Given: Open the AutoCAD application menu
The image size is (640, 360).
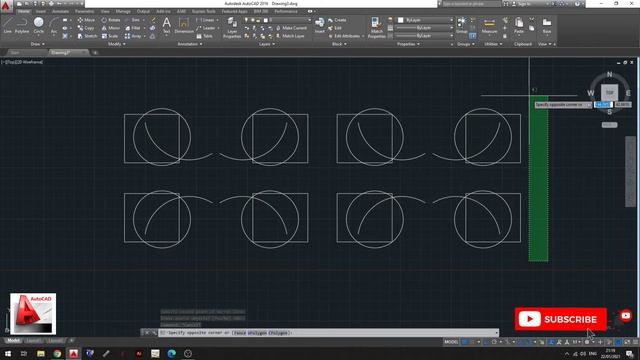Looking at the screenshot, I should tap(6, 5).
